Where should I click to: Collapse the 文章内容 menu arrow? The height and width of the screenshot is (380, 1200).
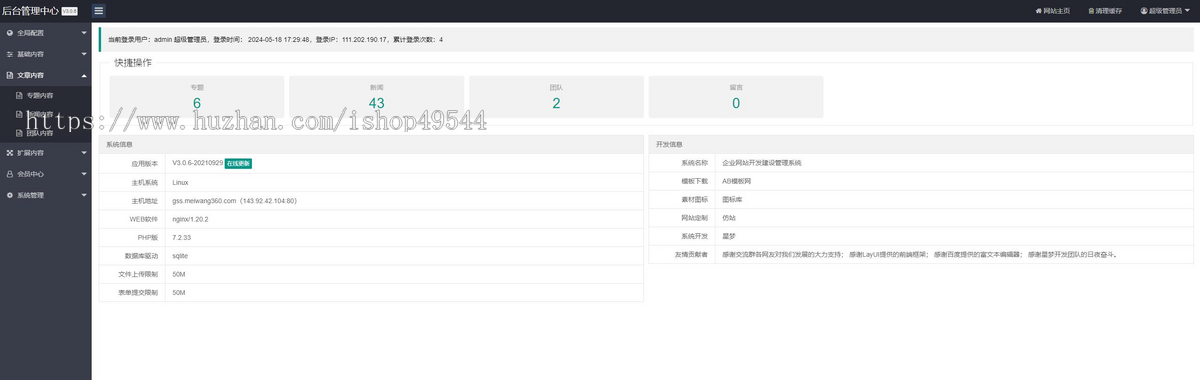pyautogui.click(x=84, y=75)
